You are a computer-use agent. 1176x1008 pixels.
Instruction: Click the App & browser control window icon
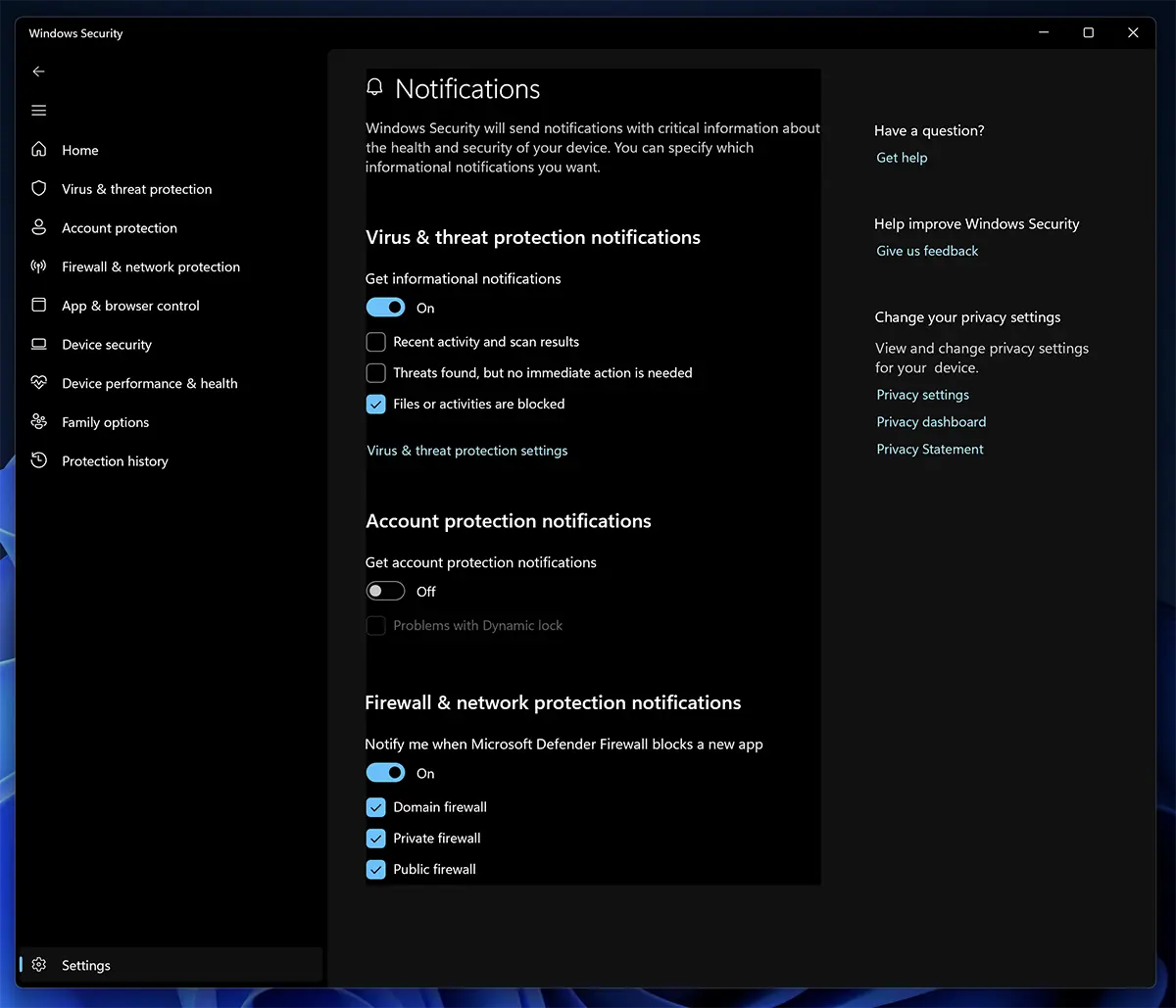pos(38,306)
